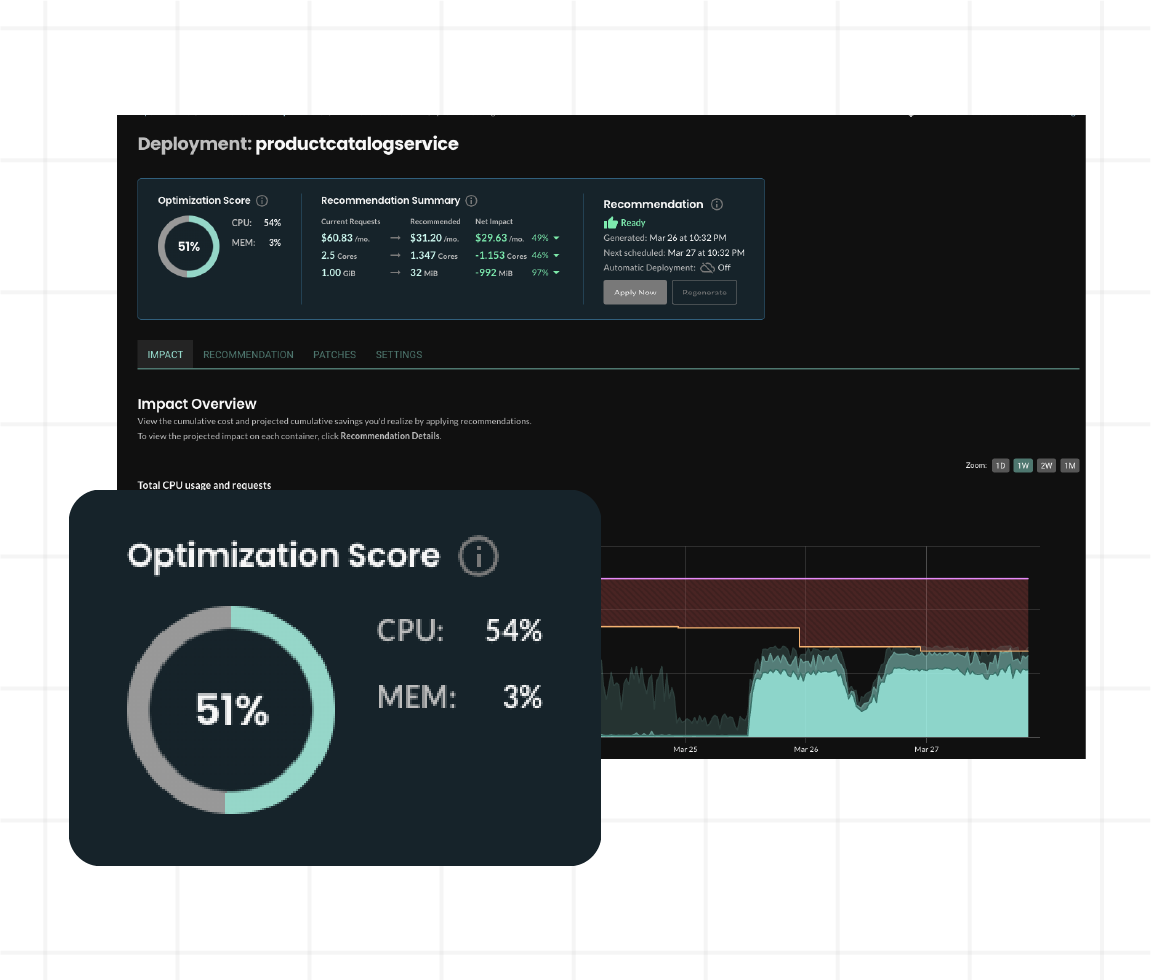
Task: Click the 1.00 GiB current value
Action: tap(338, 272)
